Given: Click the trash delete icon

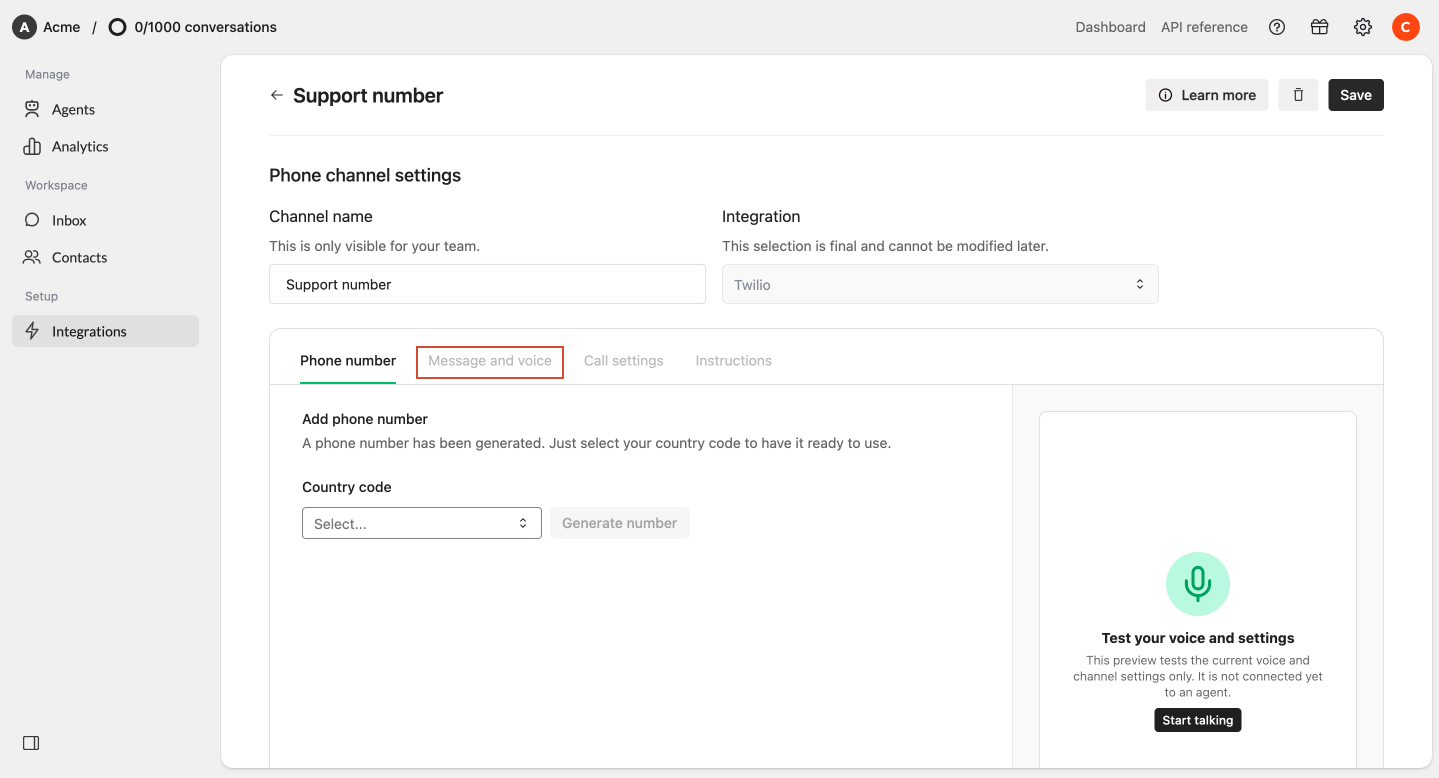Looking at the screenshot, I should (x=1298, y=95).
